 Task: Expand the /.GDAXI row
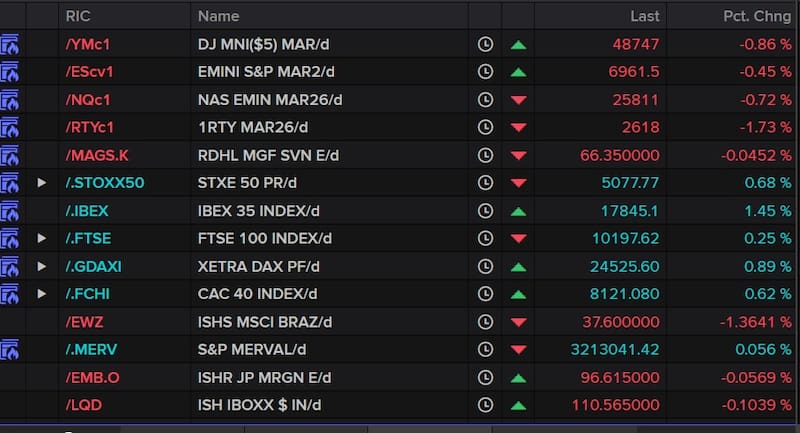pos(41,267)
